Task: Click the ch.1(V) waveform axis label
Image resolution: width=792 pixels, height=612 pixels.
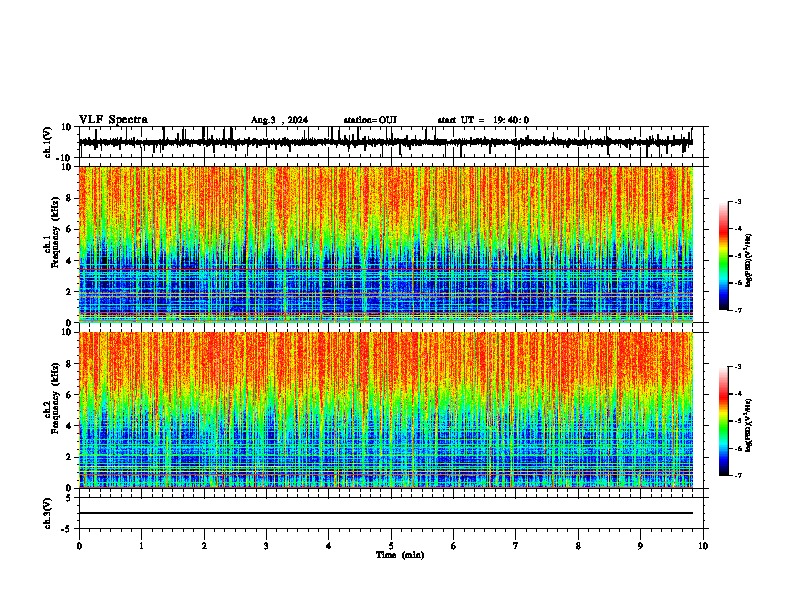Action: tap(48, 142)
